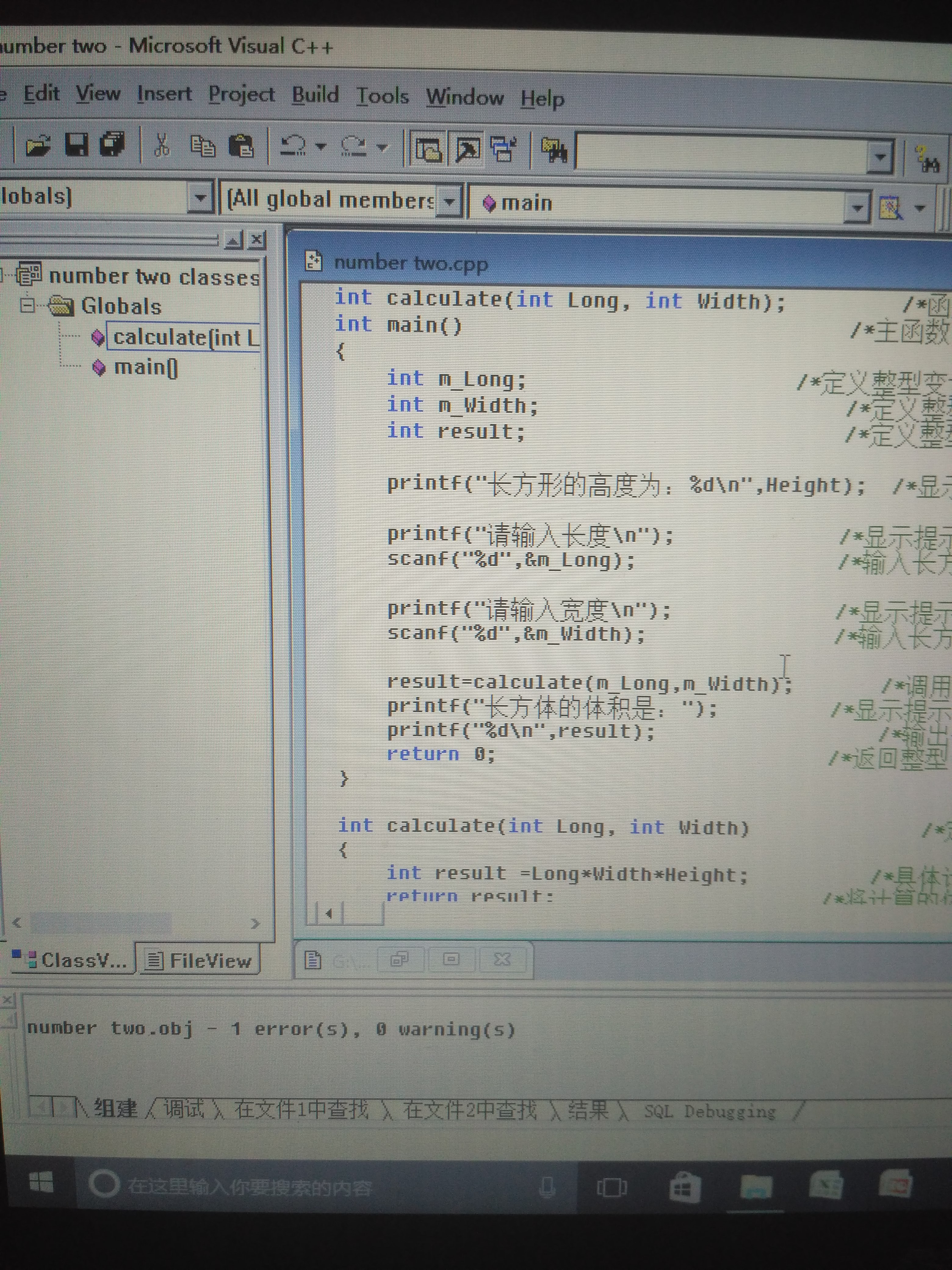Toggle the Output window icon
Image resolution: width=952 pixels, height=1270 pixels.
click(468, 150)
